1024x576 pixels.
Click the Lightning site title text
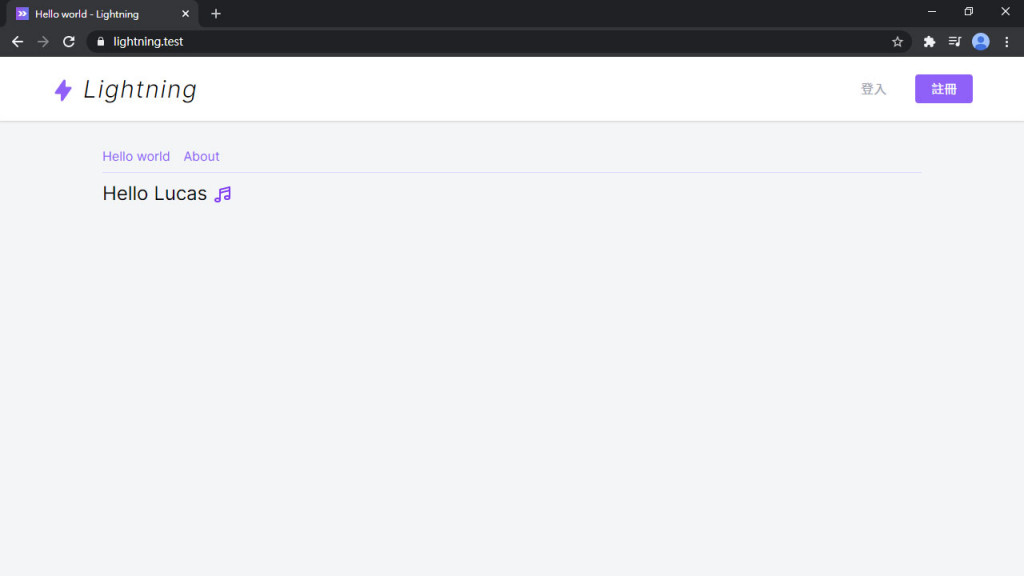(140, 90)
